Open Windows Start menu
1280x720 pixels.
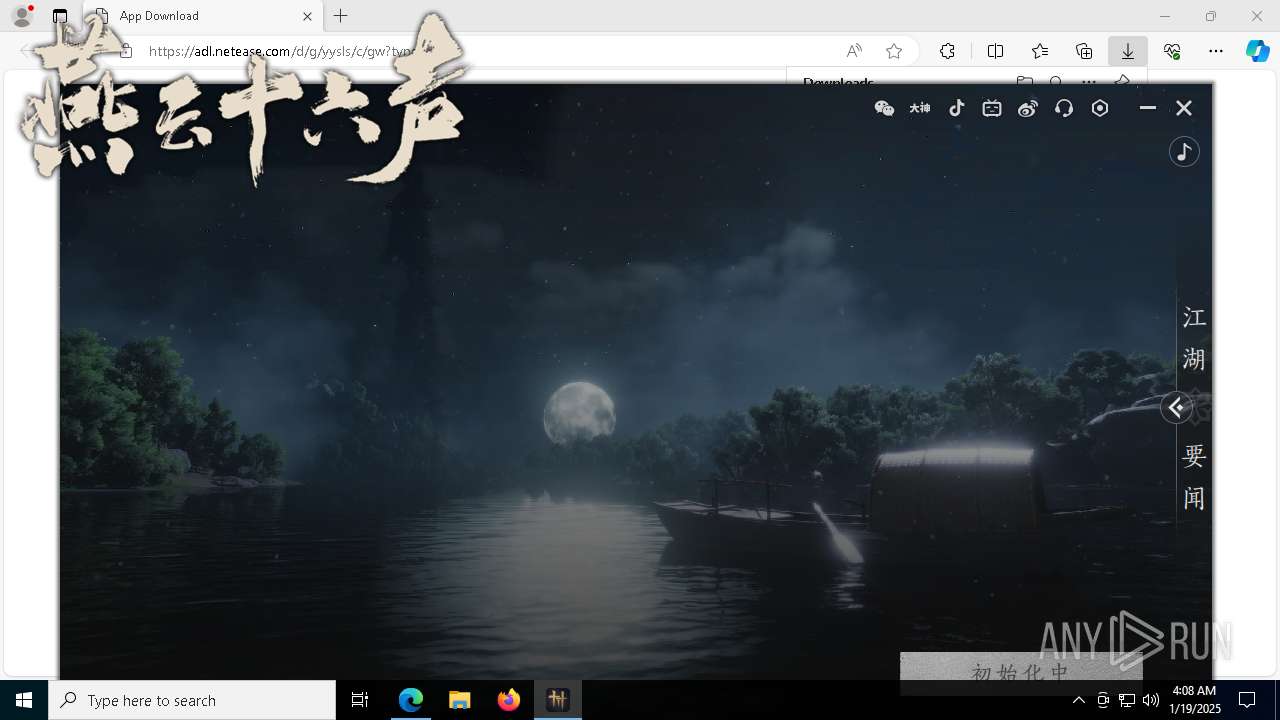point(24,700)
